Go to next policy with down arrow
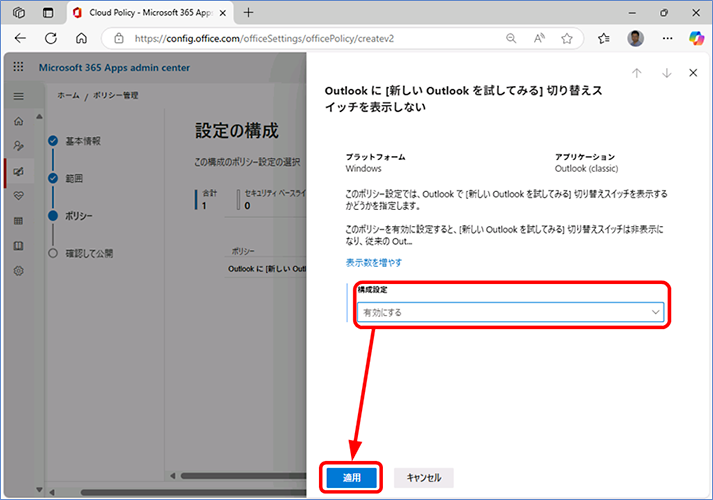 click(x=667, y=73)
